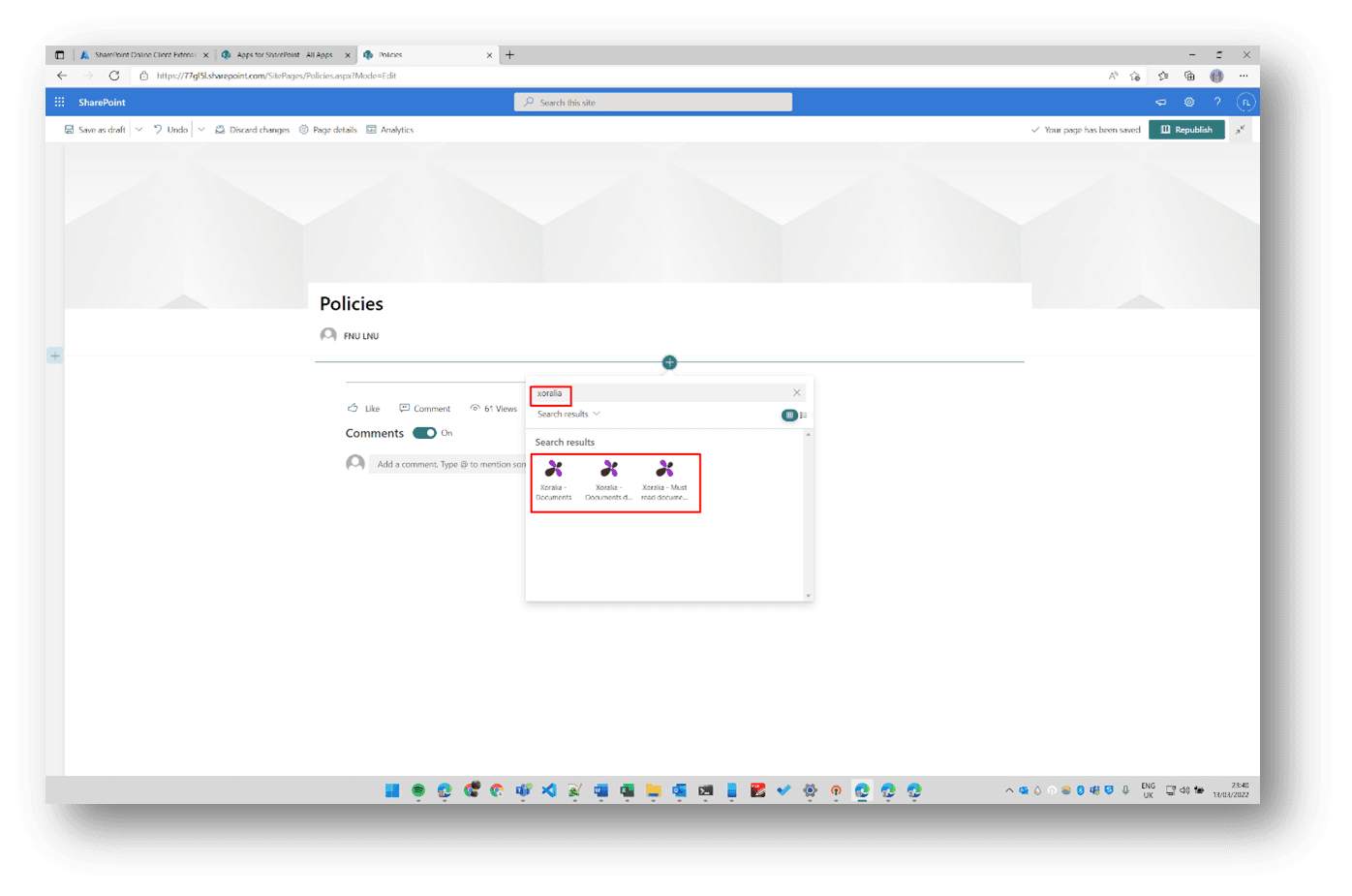
Task: Open the browser tab actions menu icon
Action: tap(59, 55)
